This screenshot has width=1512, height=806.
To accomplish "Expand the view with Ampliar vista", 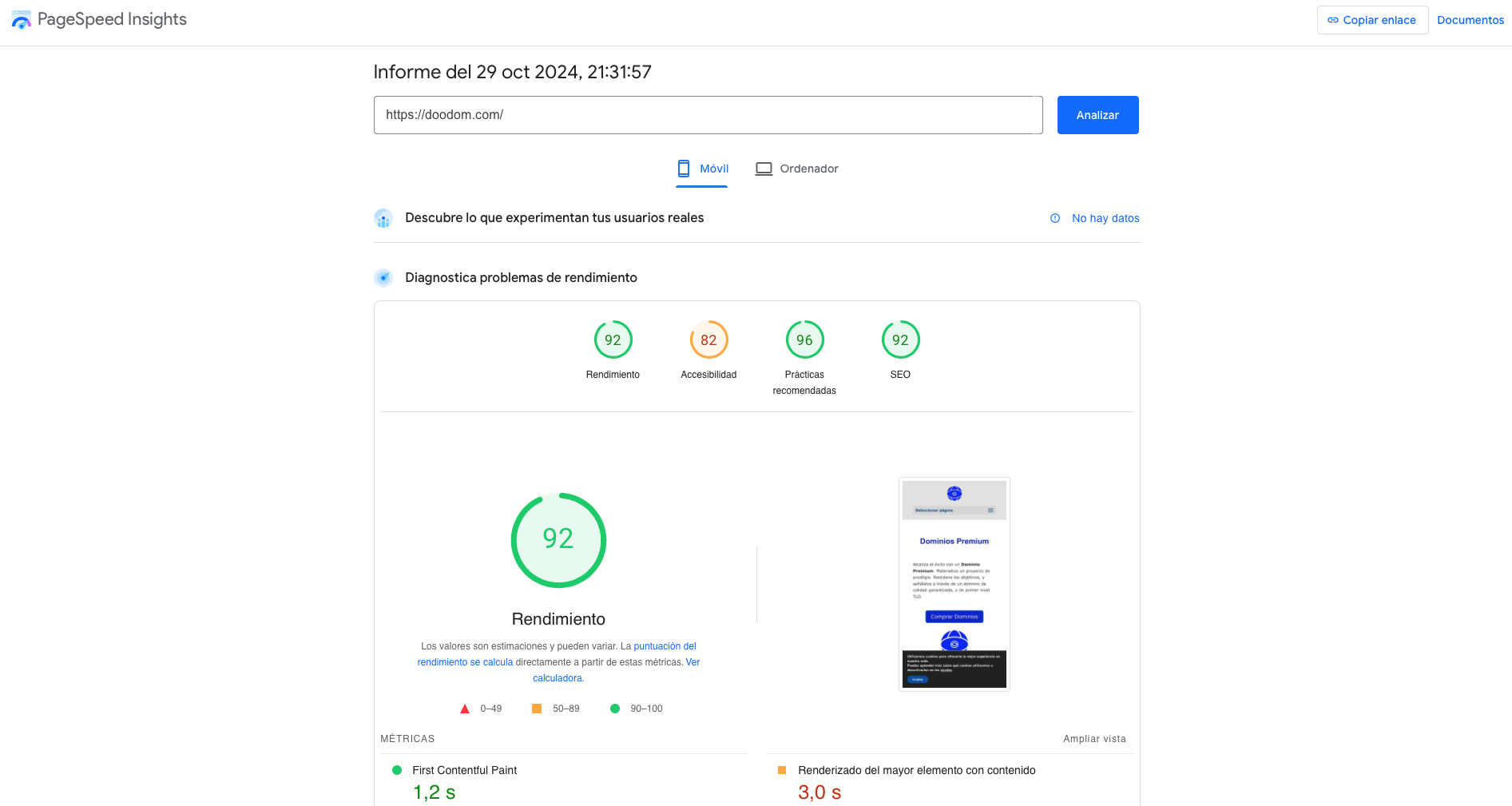I will click(1094, 739).
